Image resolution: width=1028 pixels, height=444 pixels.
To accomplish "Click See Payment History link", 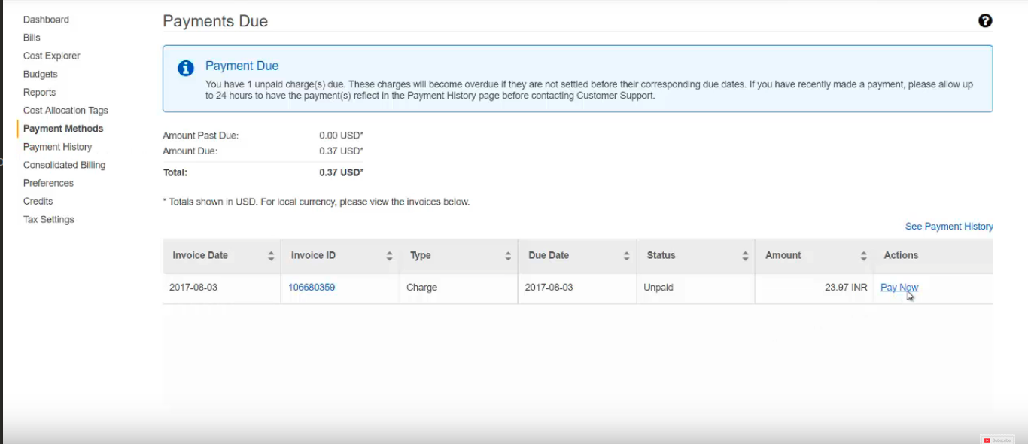I will [948, 227].
